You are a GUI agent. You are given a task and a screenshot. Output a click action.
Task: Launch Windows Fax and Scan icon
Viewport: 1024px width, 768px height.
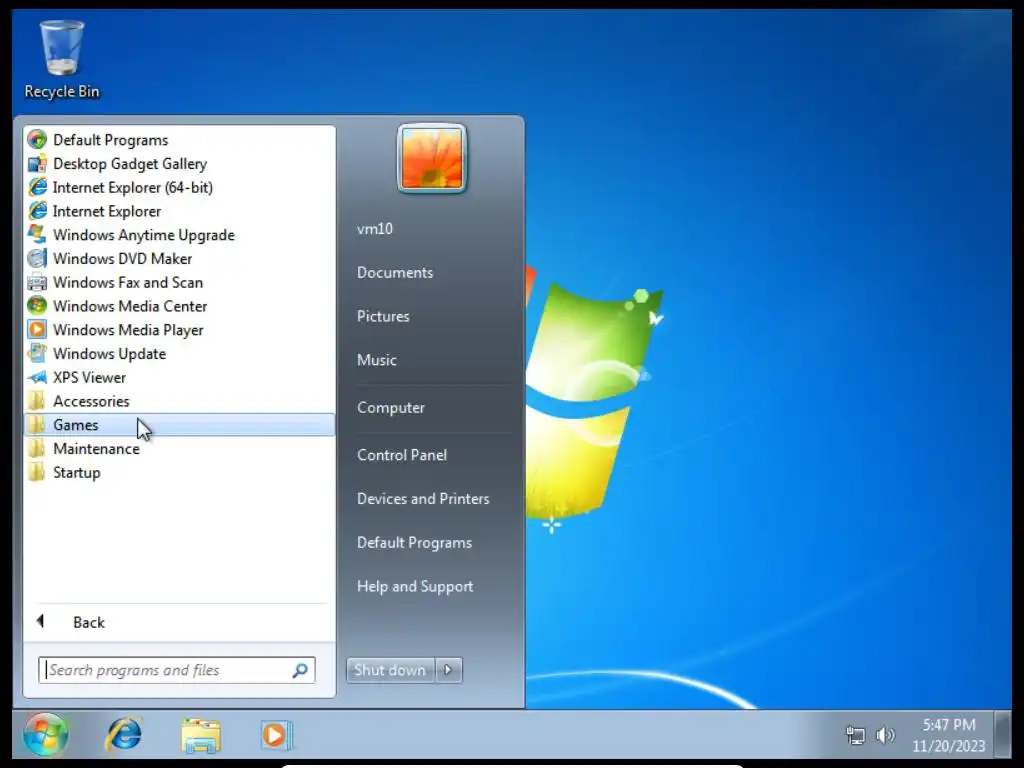click(37, 282)
